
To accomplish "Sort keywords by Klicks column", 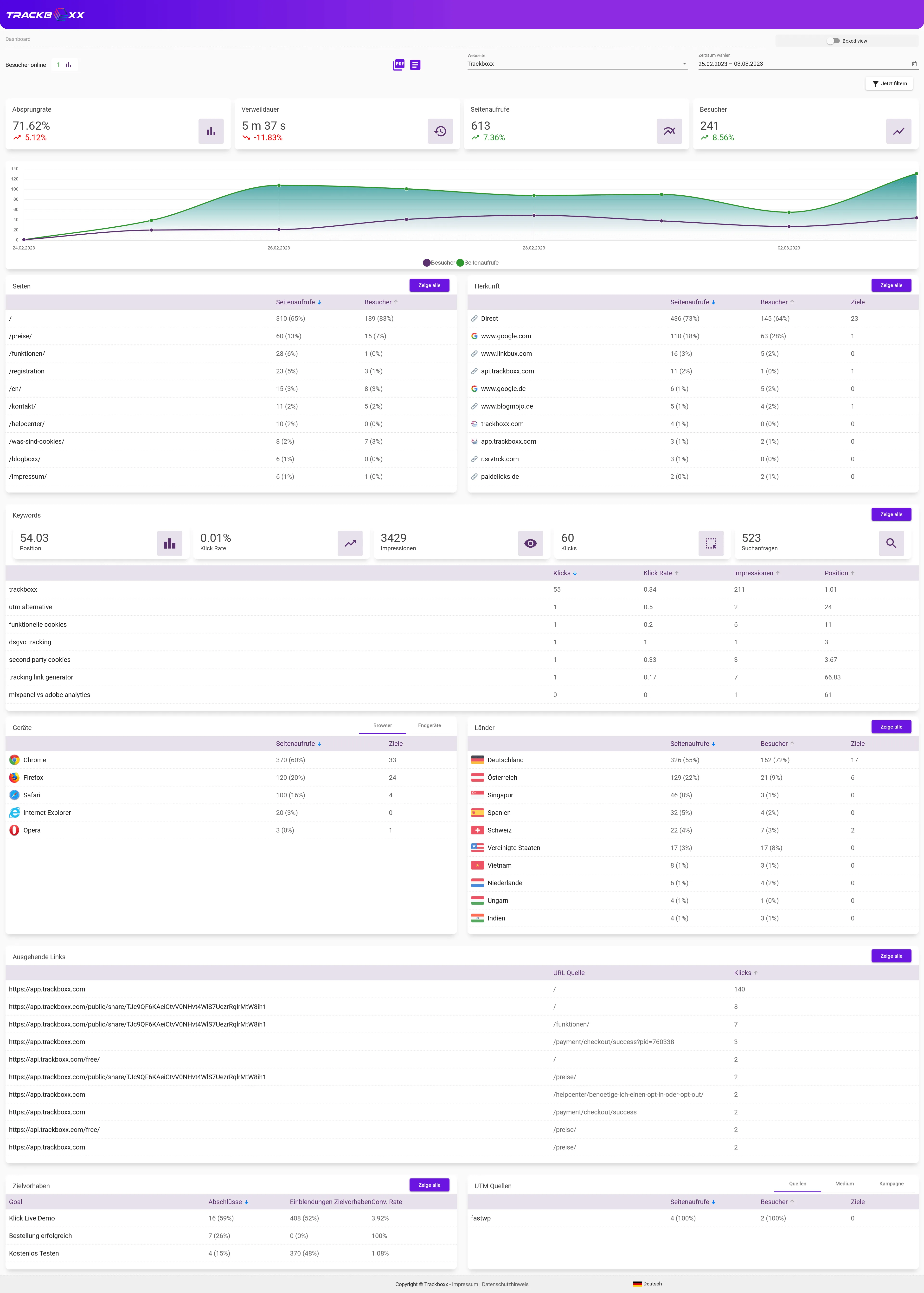I will pos(565,573).
